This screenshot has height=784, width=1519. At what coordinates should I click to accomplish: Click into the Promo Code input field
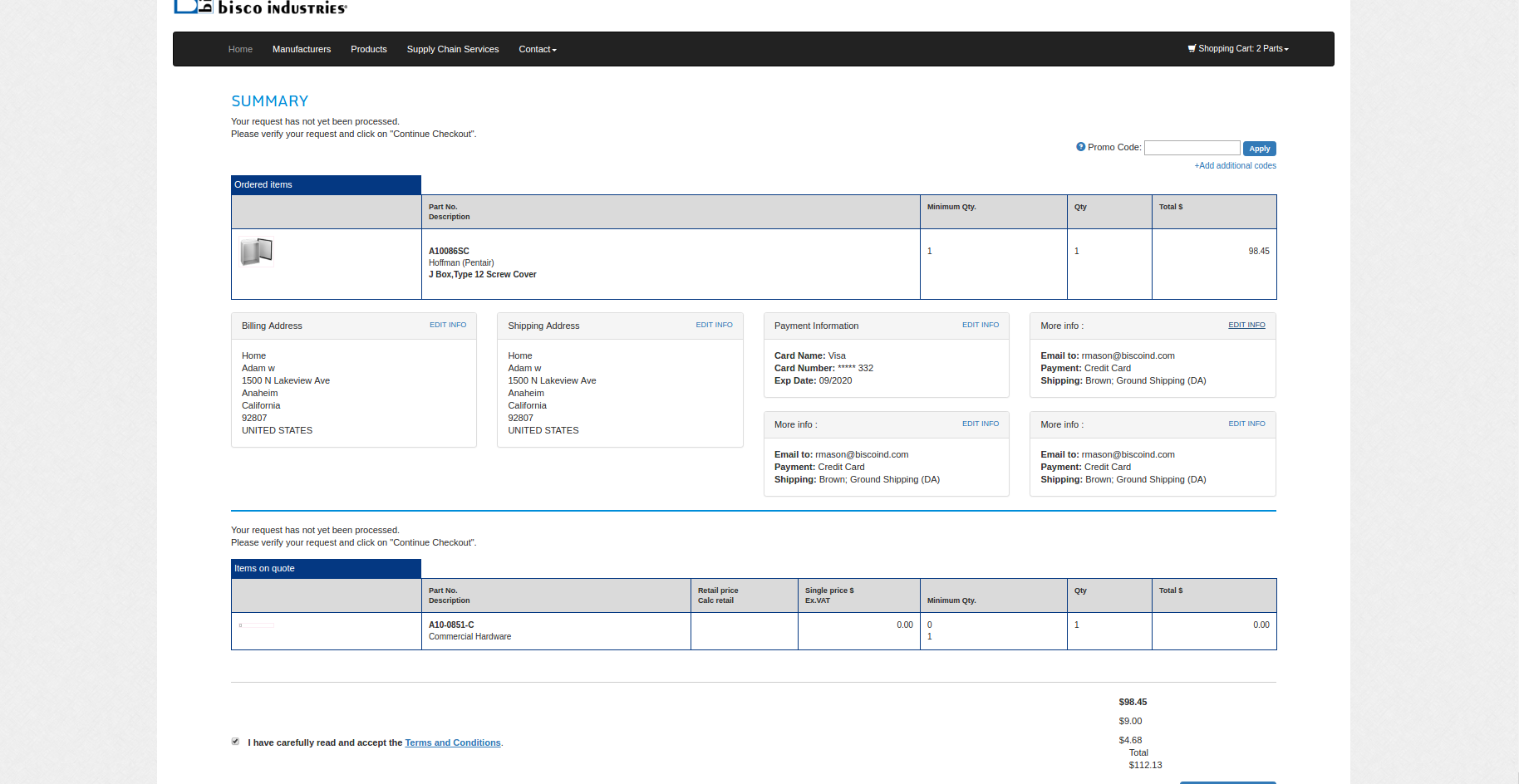point(1192,148)
